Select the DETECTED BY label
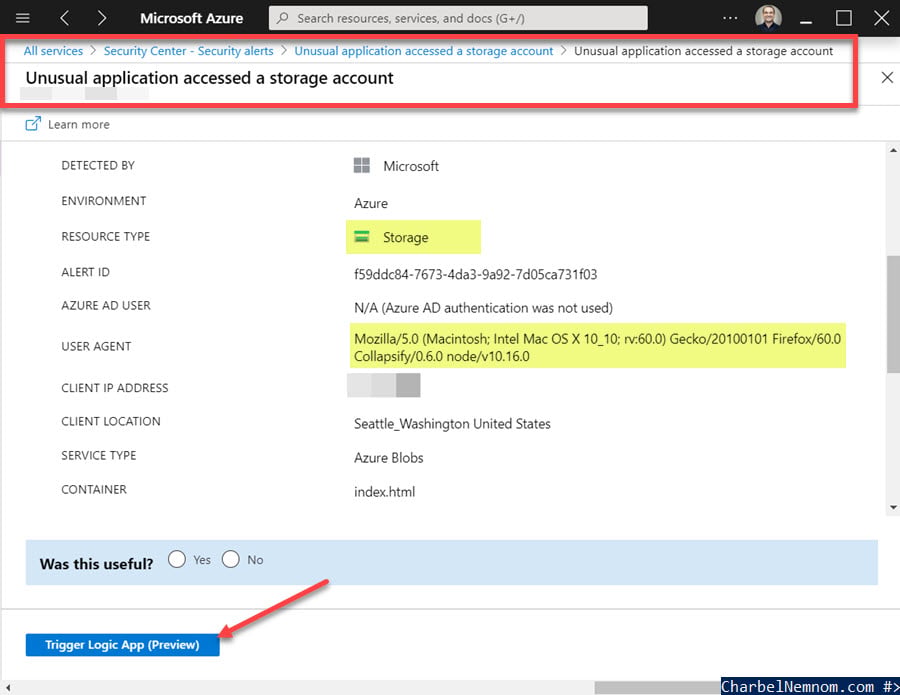Image resolution: width=900 pixels, height=695 pixels. coord(98,166)
